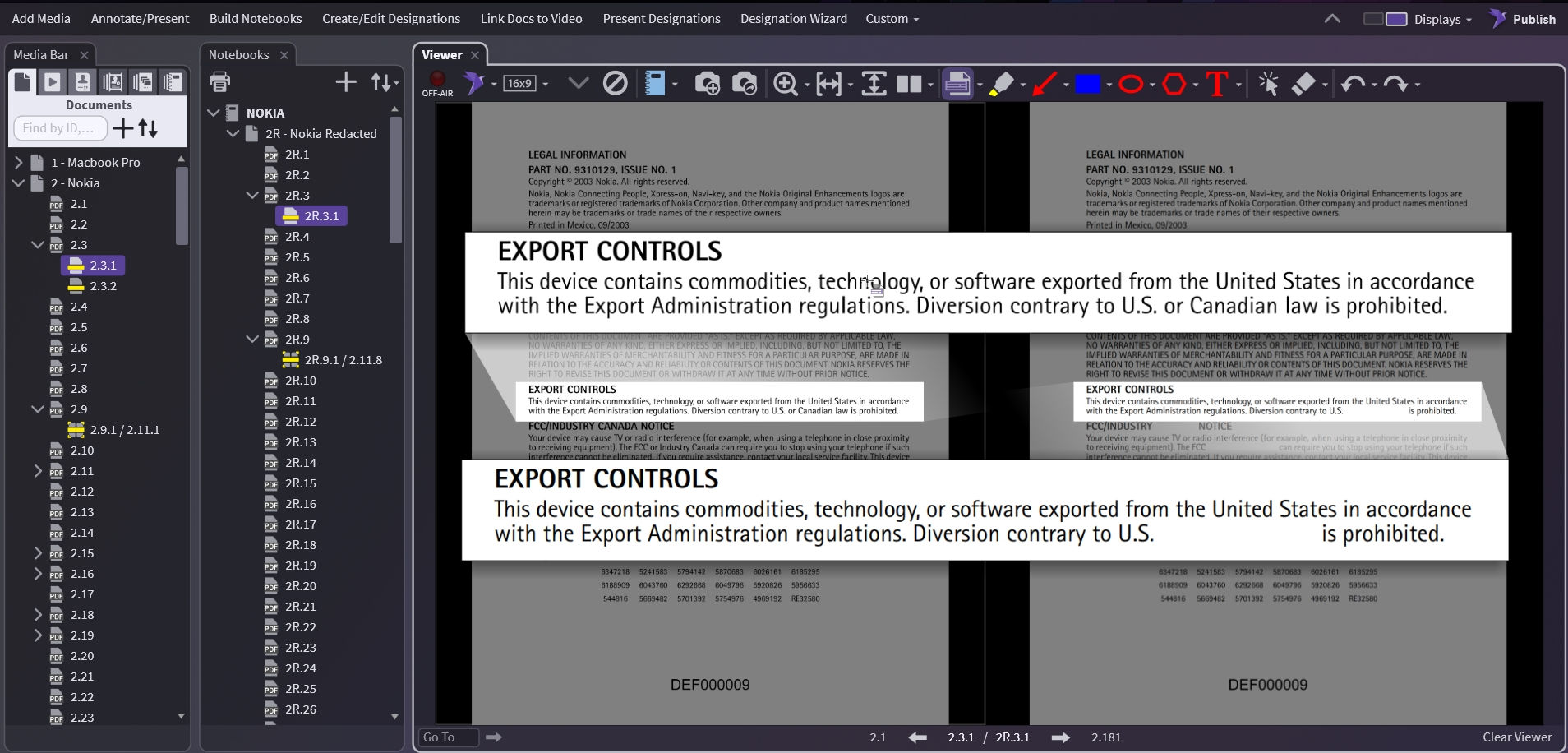Expand the 2.11 document tree node
This screenshot has height=753, width=1568.
pos(38,471)
